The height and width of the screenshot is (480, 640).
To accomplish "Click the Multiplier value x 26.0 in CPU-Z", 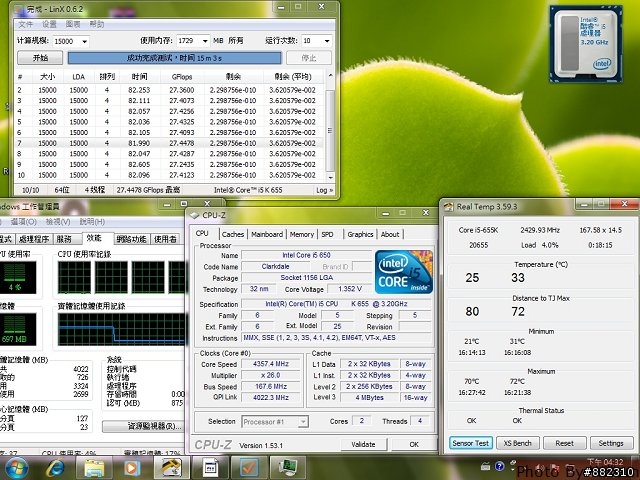I will coord(271,376).
